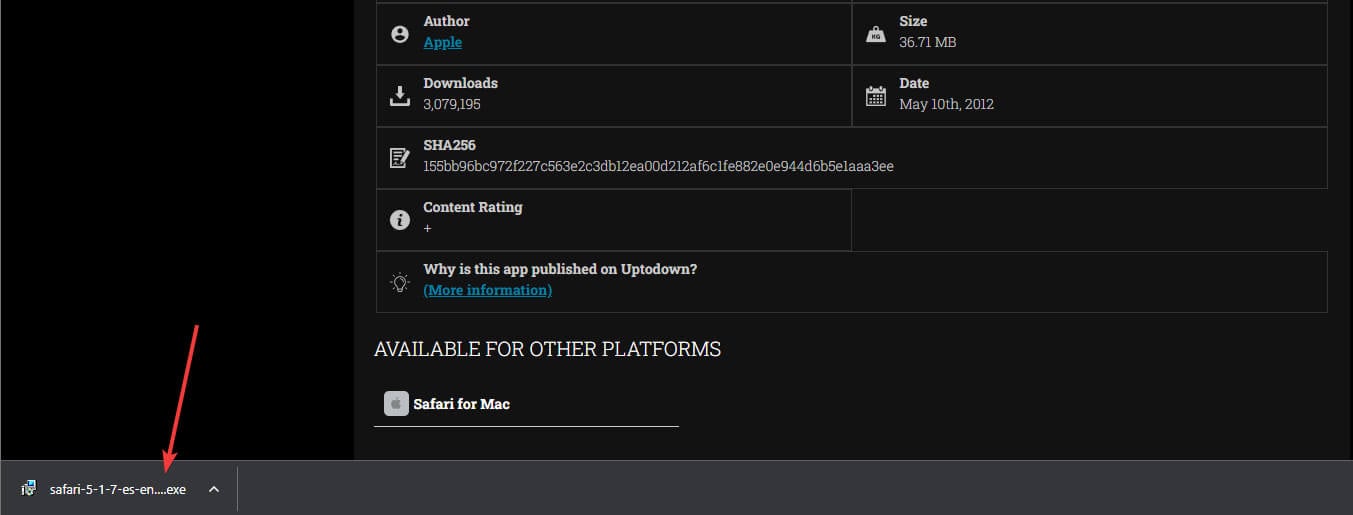Click the lightbulb icon beside Uptodown question

[400, 282]
